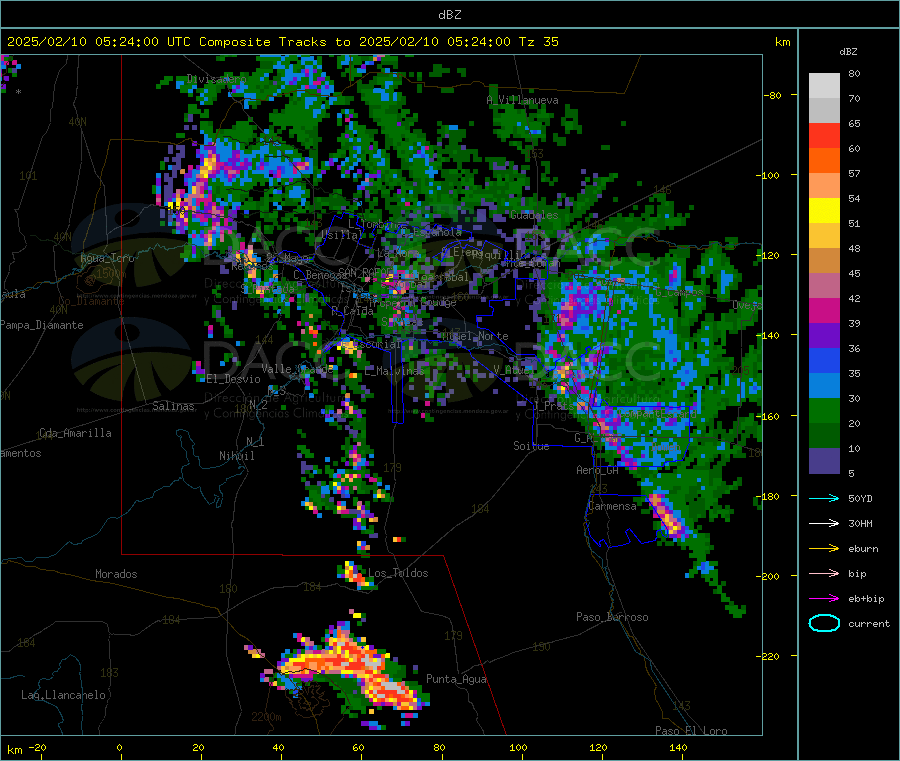This screenshot has width=900, height=761.
Task: Click the bip pink arrow legend icon
Action: 824,573
